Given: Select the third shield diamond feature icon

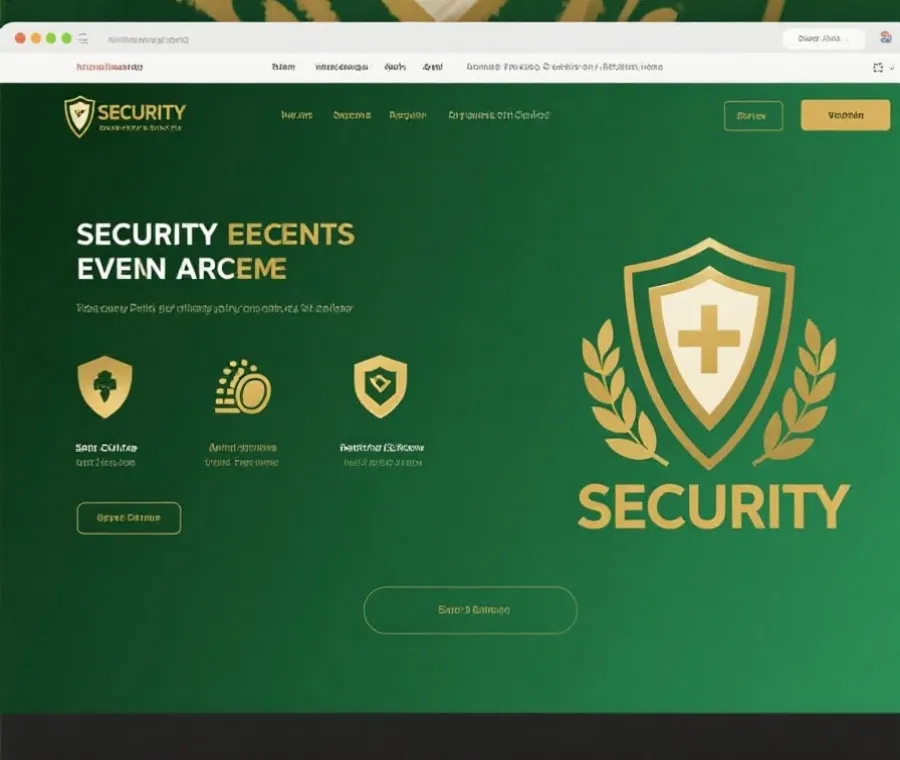Looking at the screenshot, I should [x=380, y=386].
